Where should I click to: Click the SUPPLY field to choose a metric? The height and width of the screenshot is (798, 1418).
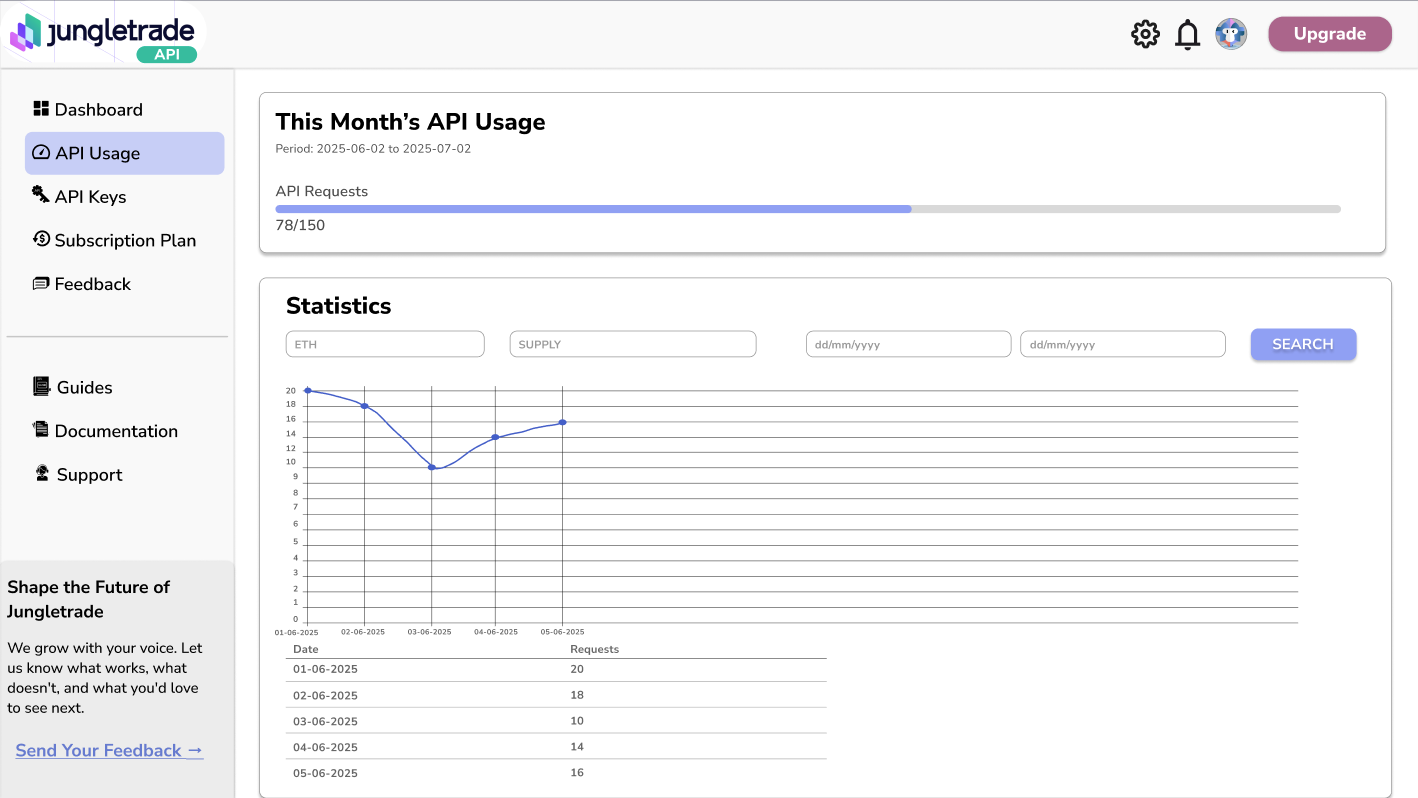point(632,343)
